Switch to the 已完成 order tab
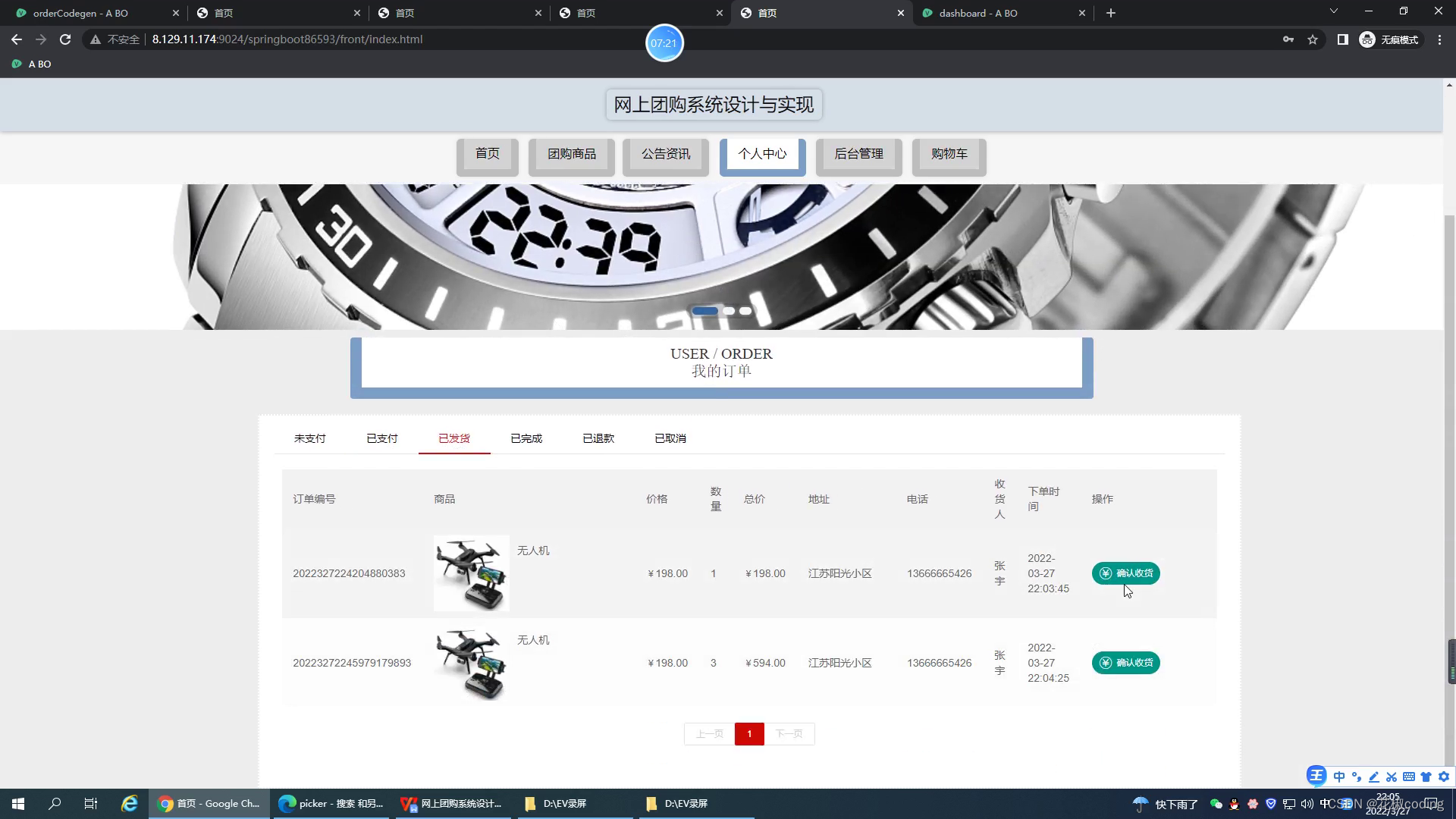The width and height of the screenshot is (1456, 819). (x=526, y=438)
